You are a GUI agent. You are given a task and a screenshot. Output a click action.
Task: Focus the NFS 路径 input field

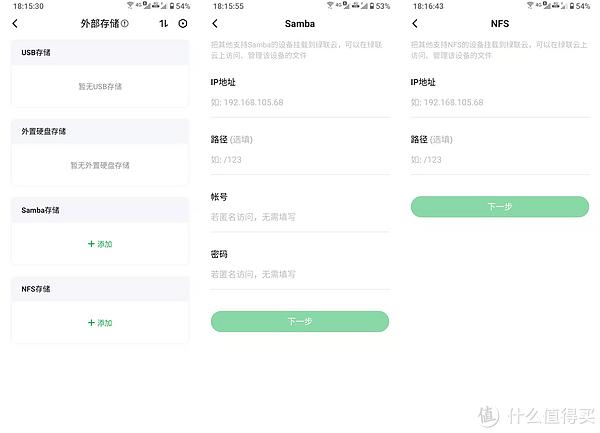[501, 160]
